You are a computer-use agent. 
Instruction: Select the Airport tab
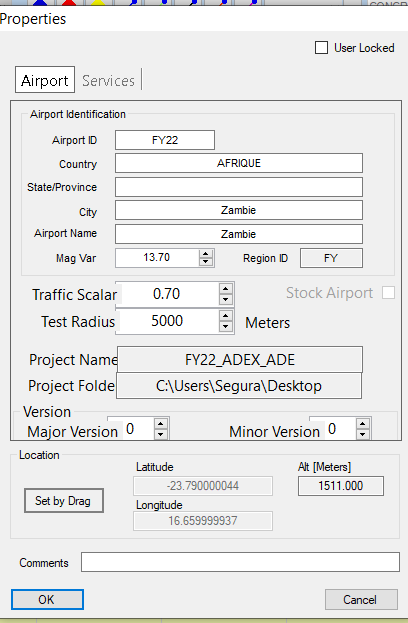pos(45,80)
